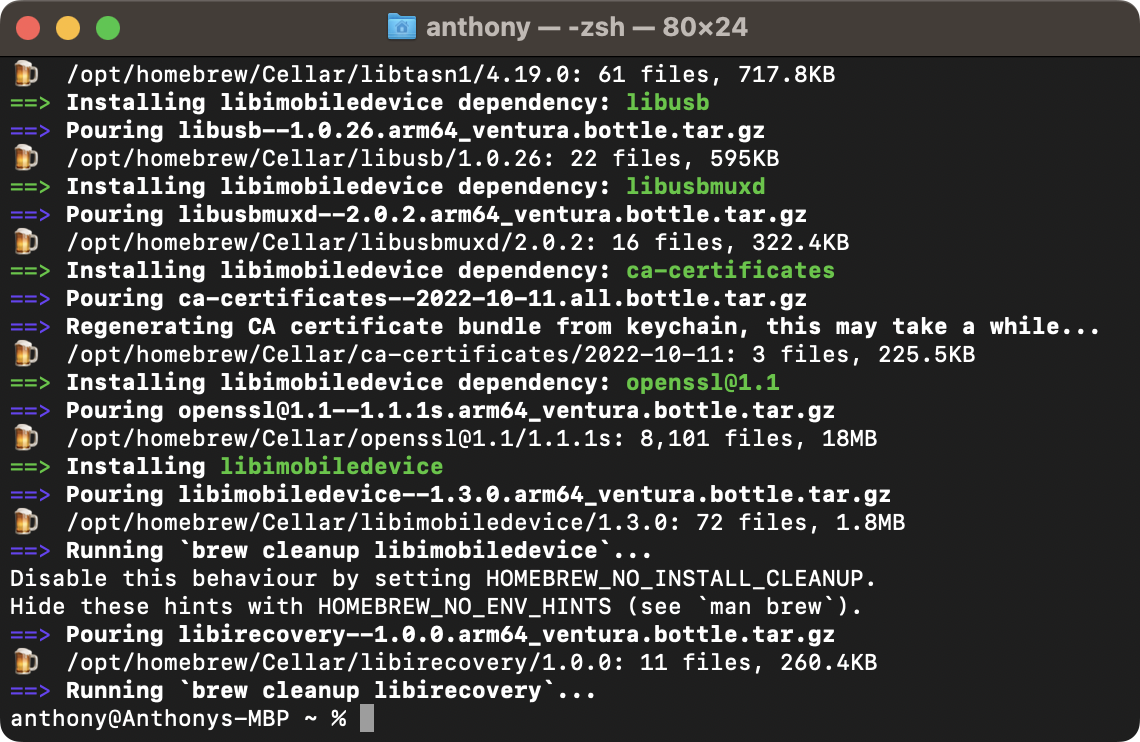Click the beer mug beside libimobiledevice/1.3.0 path

coord(26,522)
